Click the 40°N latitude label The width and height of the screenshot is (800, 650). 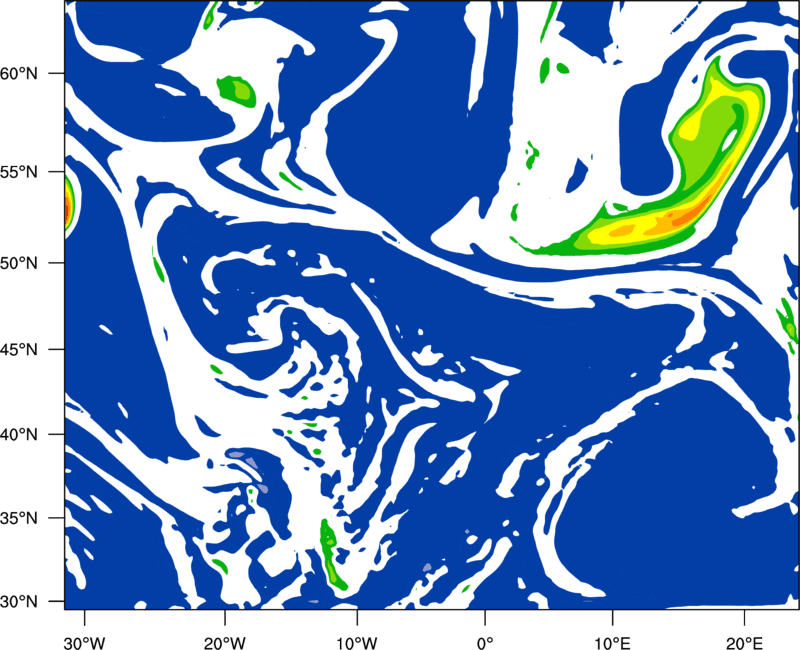[19, 435]
